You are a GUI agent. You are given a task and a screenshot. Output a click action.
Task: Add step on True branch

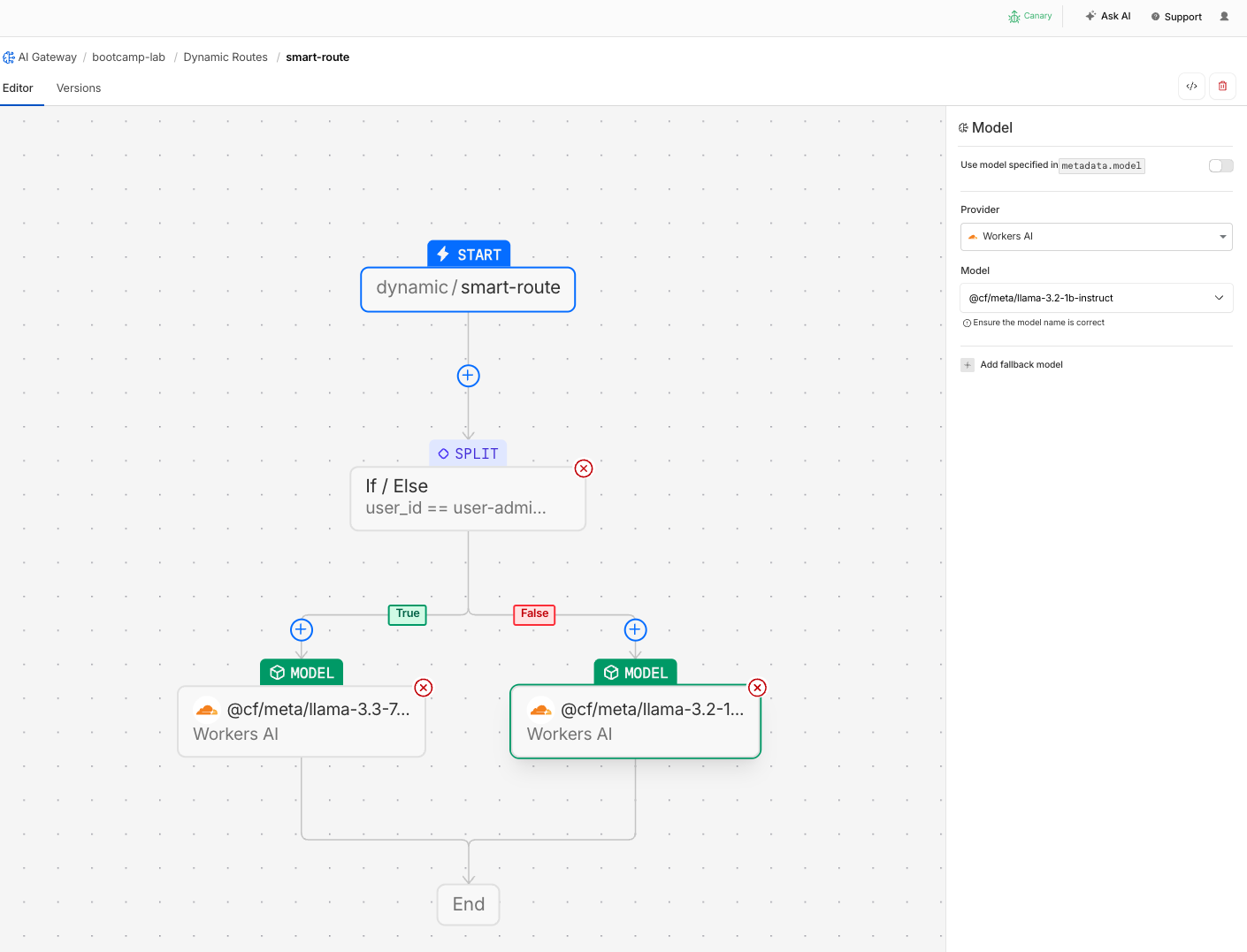pyautogui.click(x=302, y=629)
